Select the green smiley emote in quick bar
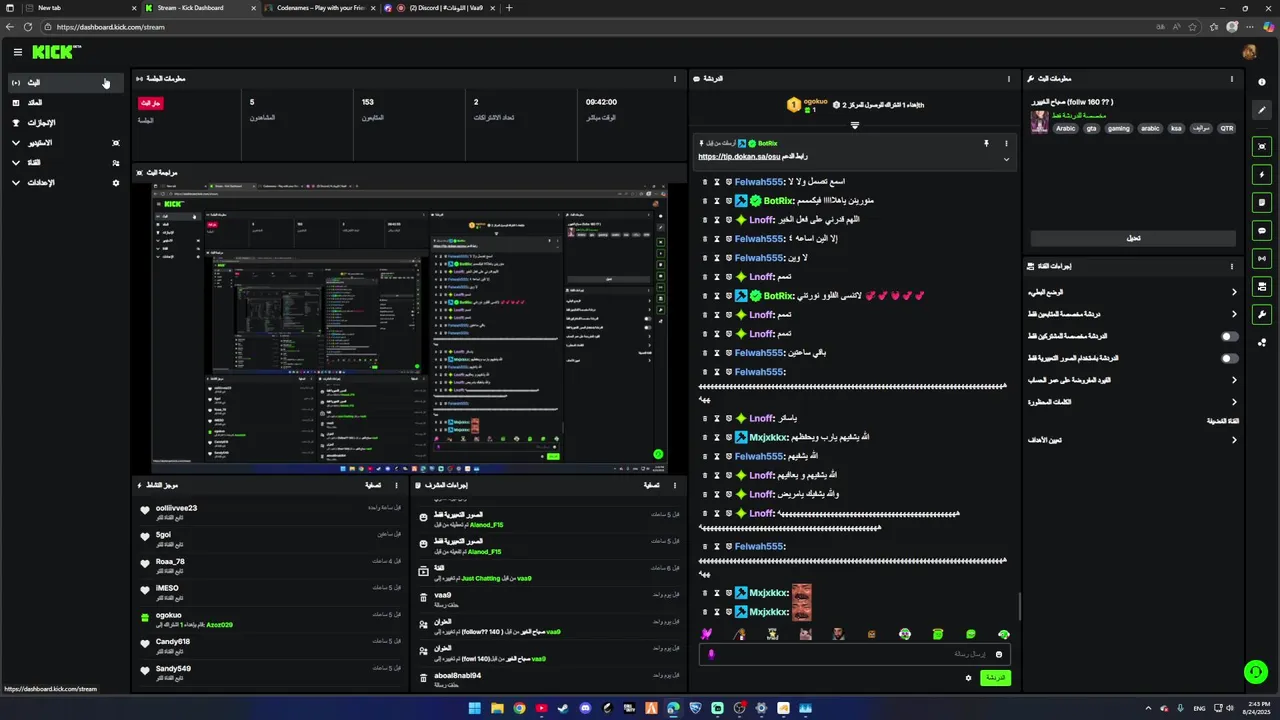This screenshot has height=720, width=1280. [971, 634]
